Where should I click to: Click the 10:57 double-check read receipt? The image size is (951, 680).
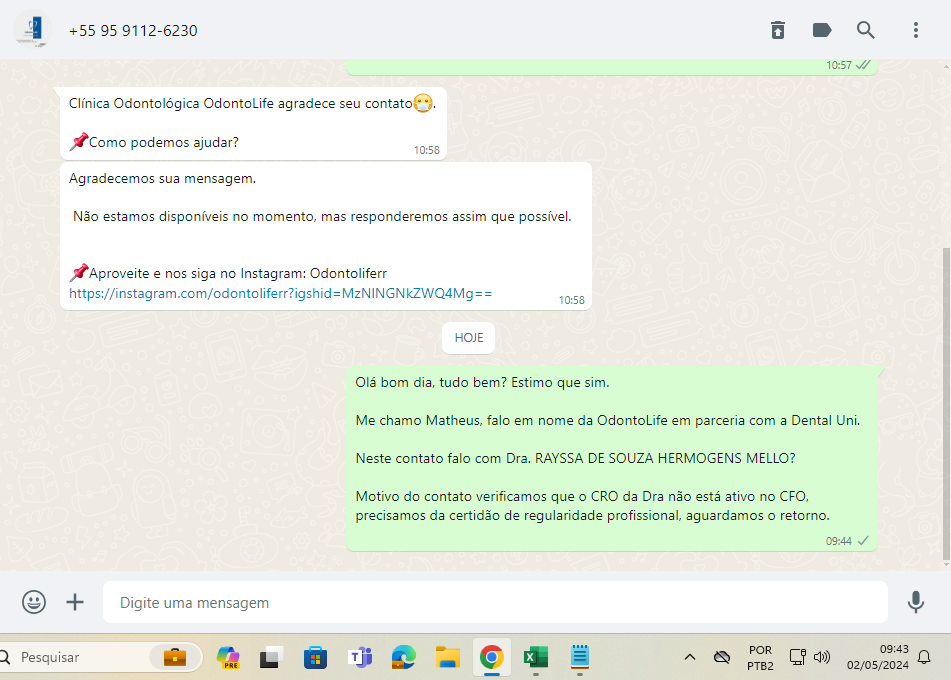click(863, 65)
